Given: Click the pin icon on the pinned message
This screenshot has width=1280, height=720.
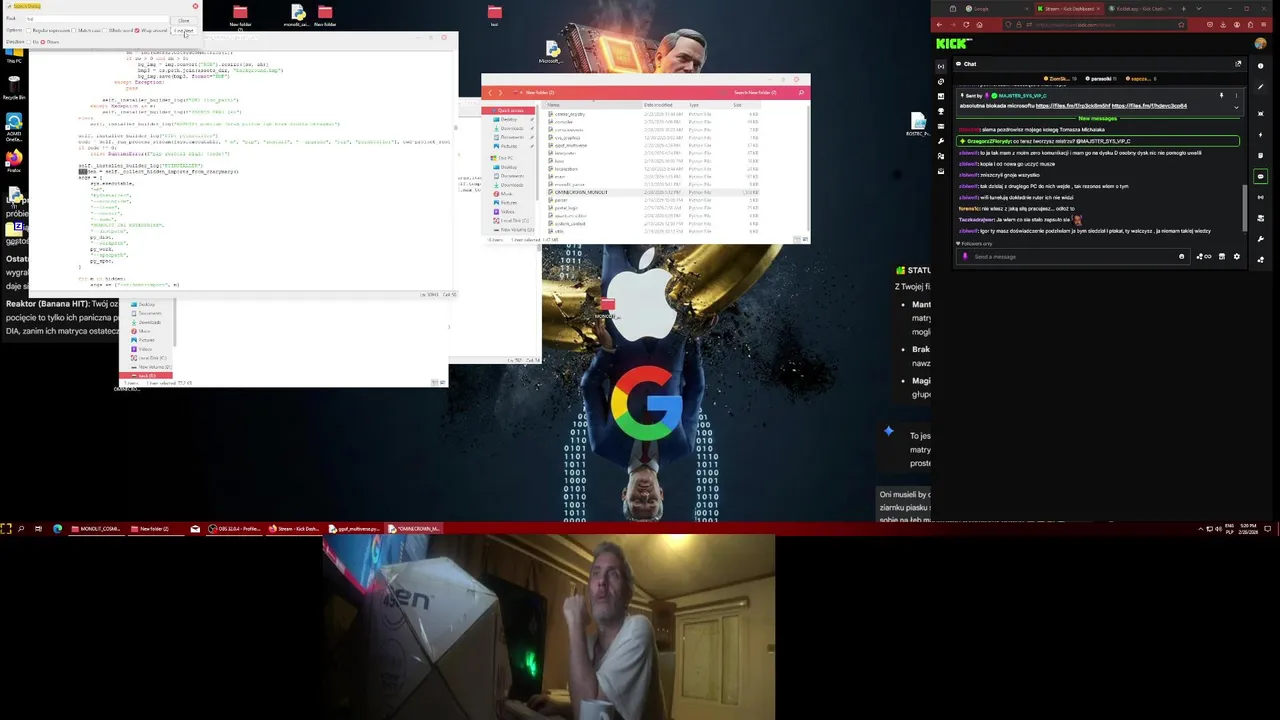Looking at the screenshot, I should [1221, 96].
